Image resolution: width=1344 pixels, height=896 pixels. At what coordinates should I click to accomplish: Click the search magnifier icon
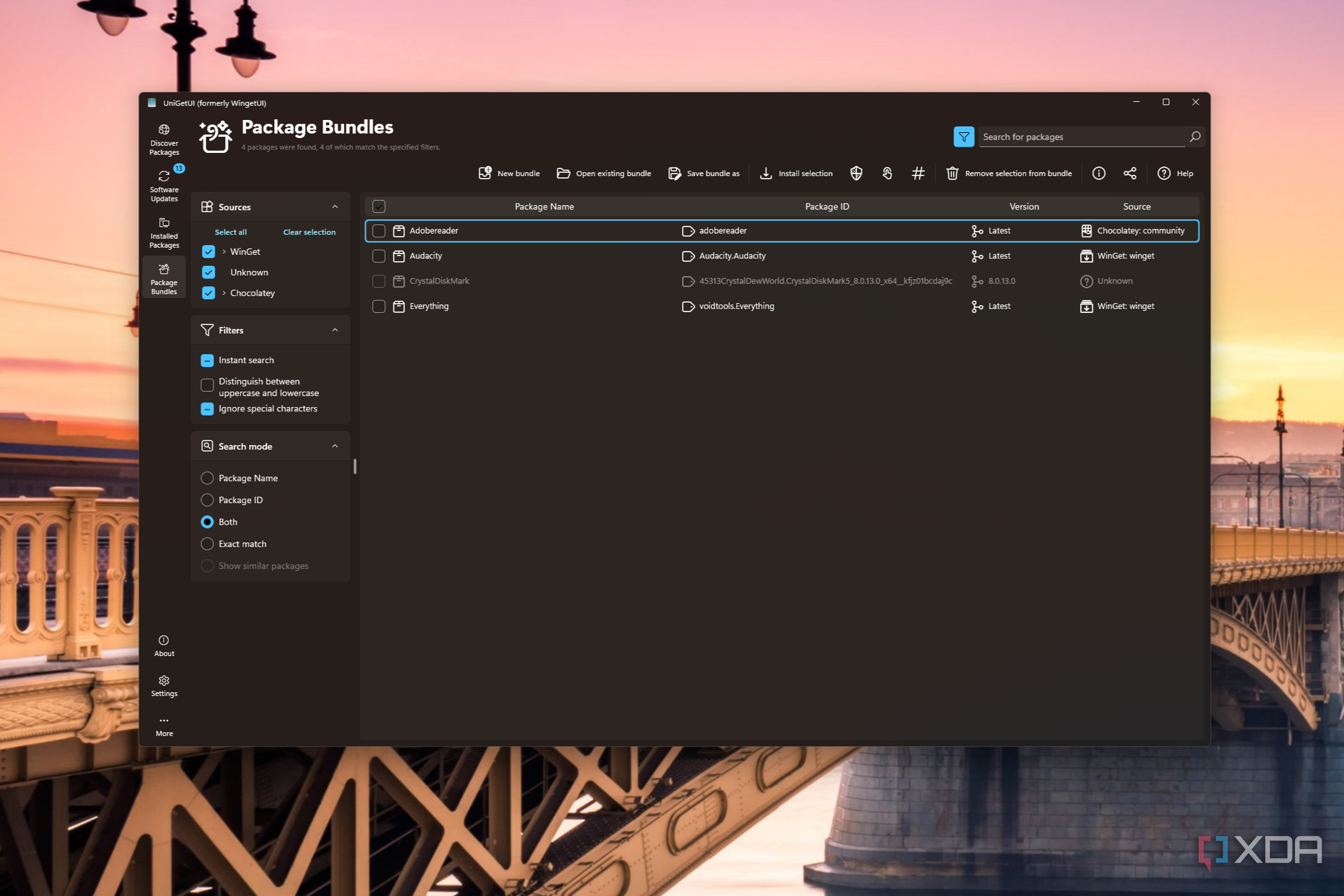pyautogui.click(x=1194, y=137)
